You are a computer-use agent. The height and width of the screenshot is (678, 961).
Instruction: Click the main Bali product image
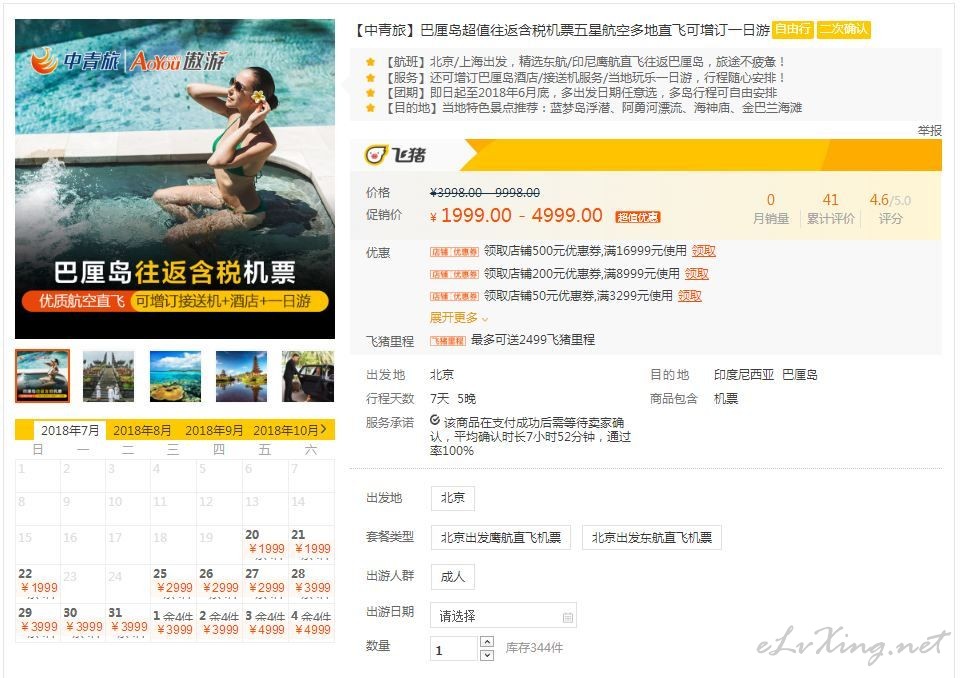[x=175, y=178]
